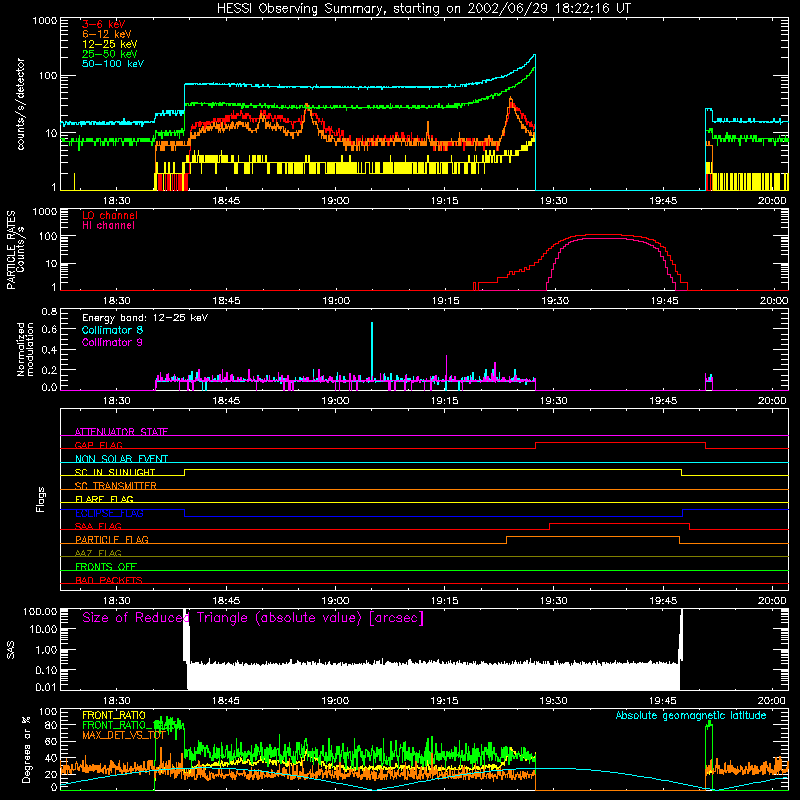Screen dimensions: 800x800
Task: Select the '6-12 keV' legend label
Action: point(107,34)
